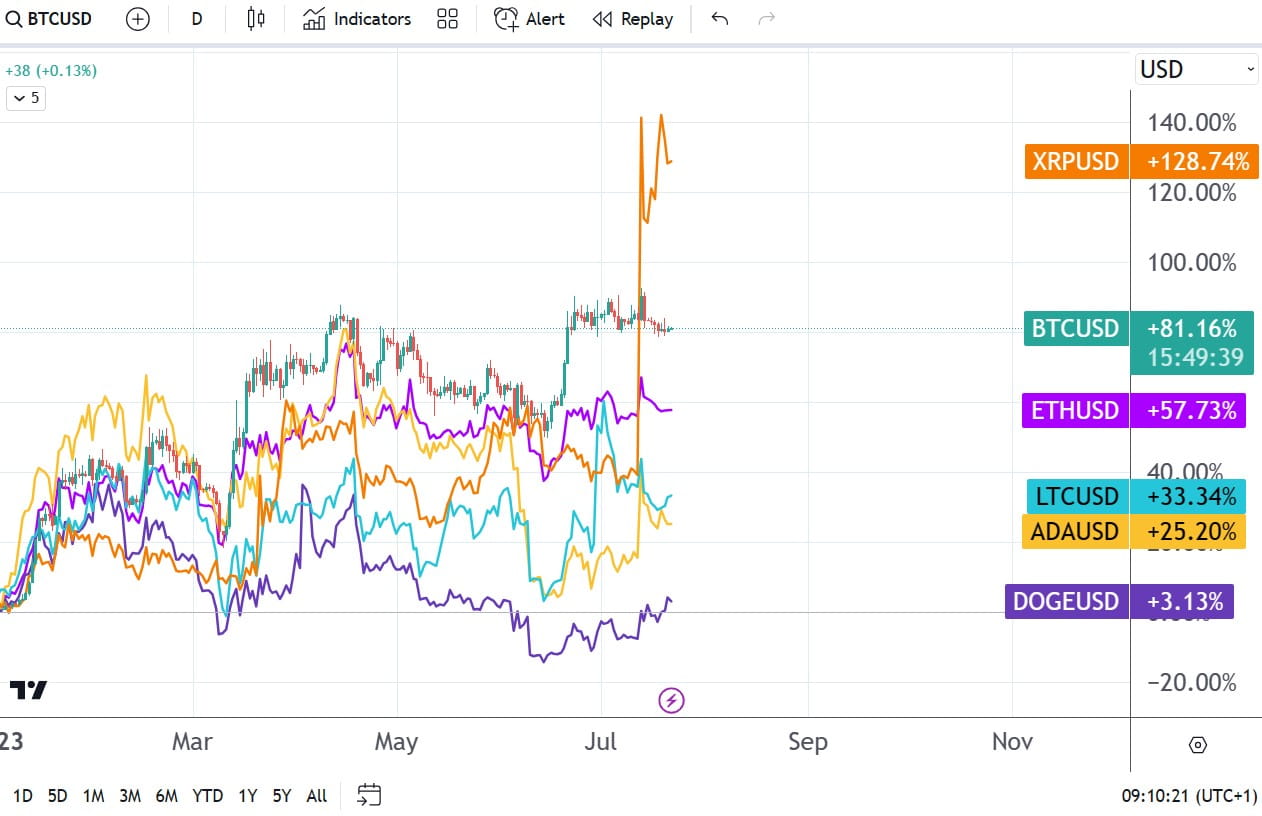Select the 1Y time range

[247, 795]
